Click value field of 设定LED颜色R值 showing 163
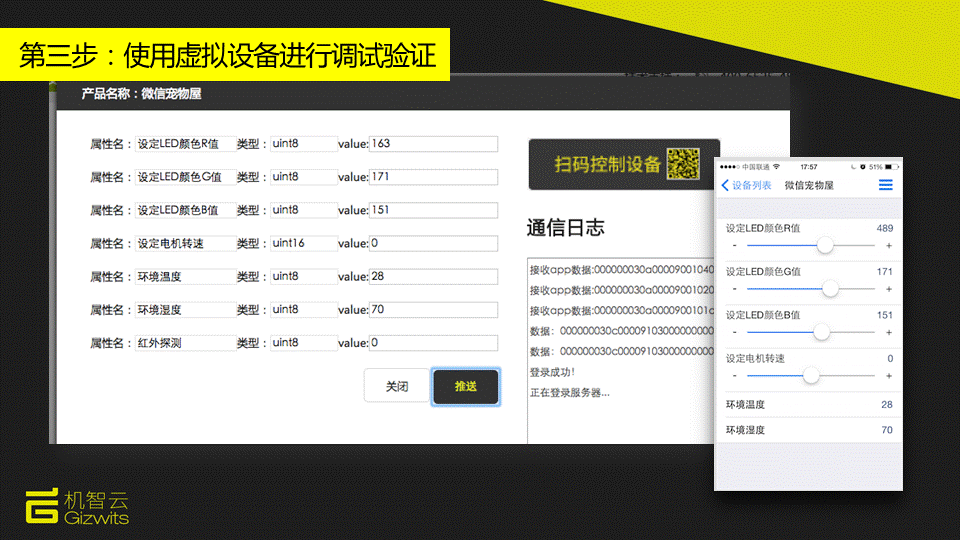Image resolution: width=960 pixels, height=540 pixels. (x=433, y=144)
